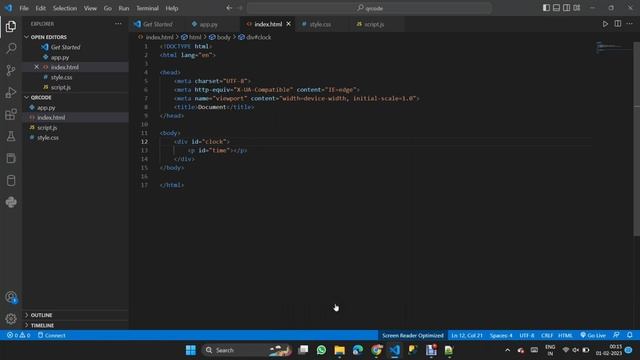Close the index.html tab
The width and height of the screenshot is (640, 360).
tap(289, 24)
